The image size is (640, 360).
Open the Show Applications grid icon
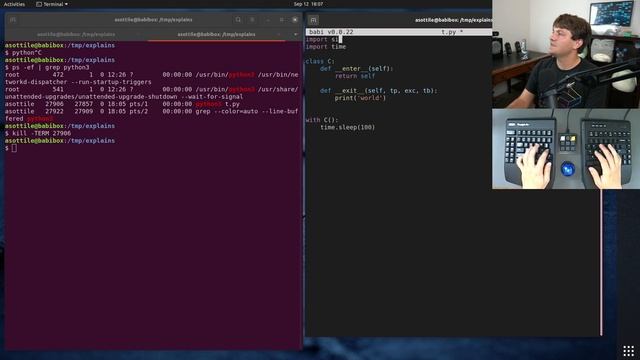pyautogui.click(x=629, y=350)
